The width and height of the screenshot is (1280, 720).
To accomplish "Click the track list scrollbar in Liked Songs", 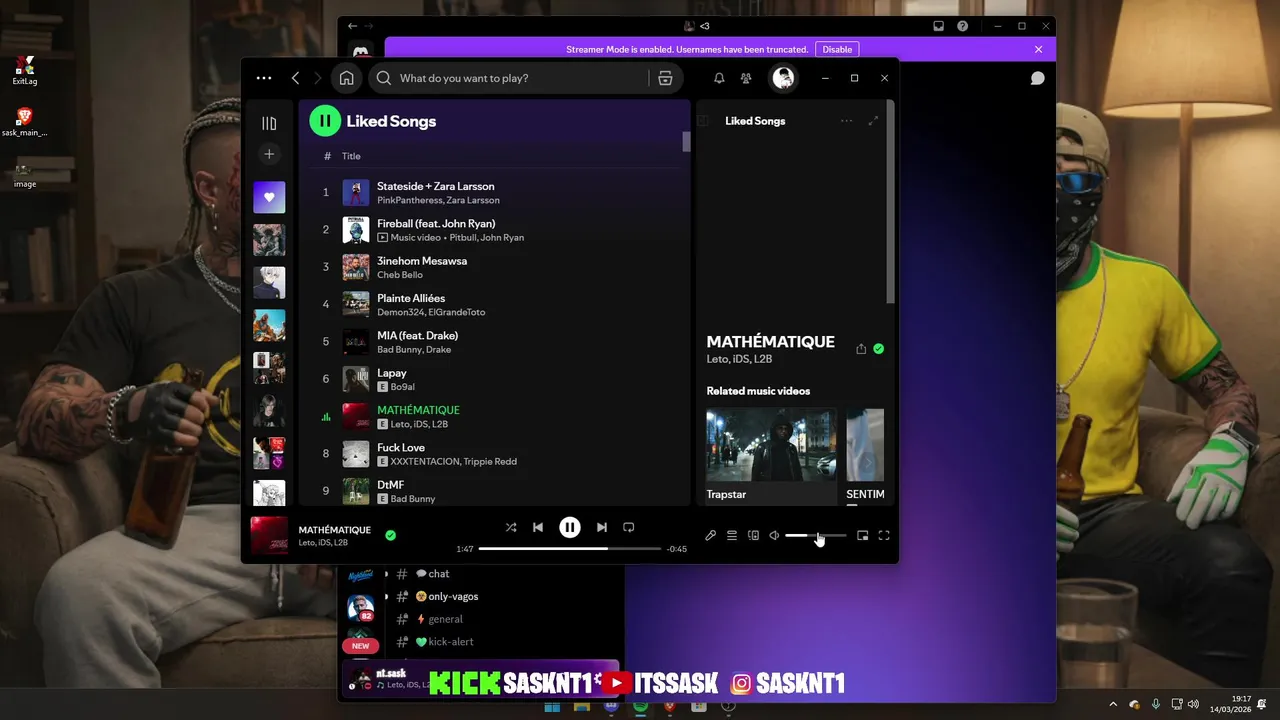I will [x=686, y=141].
